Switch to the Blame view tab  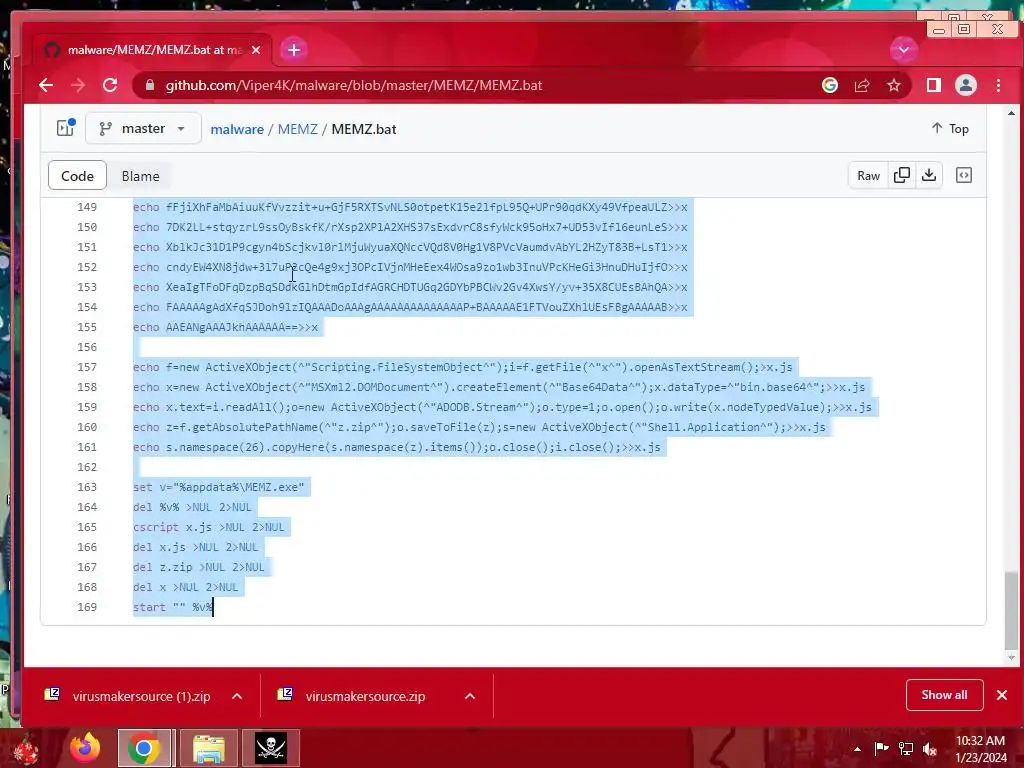[x=140, y=176]
